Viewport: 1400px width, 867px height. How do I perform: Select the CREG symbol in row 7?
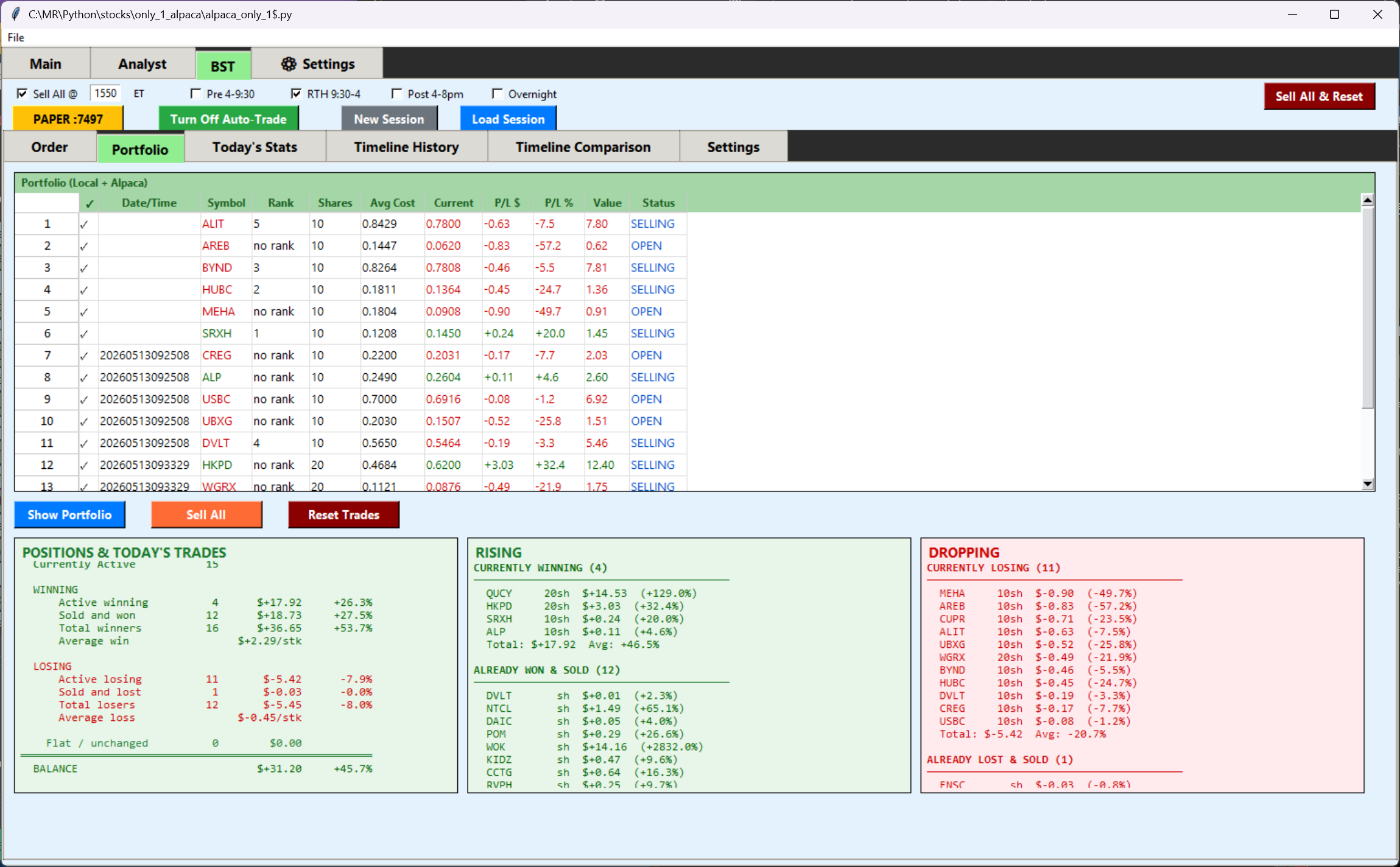pyautogui.click(x=217, y=356)
